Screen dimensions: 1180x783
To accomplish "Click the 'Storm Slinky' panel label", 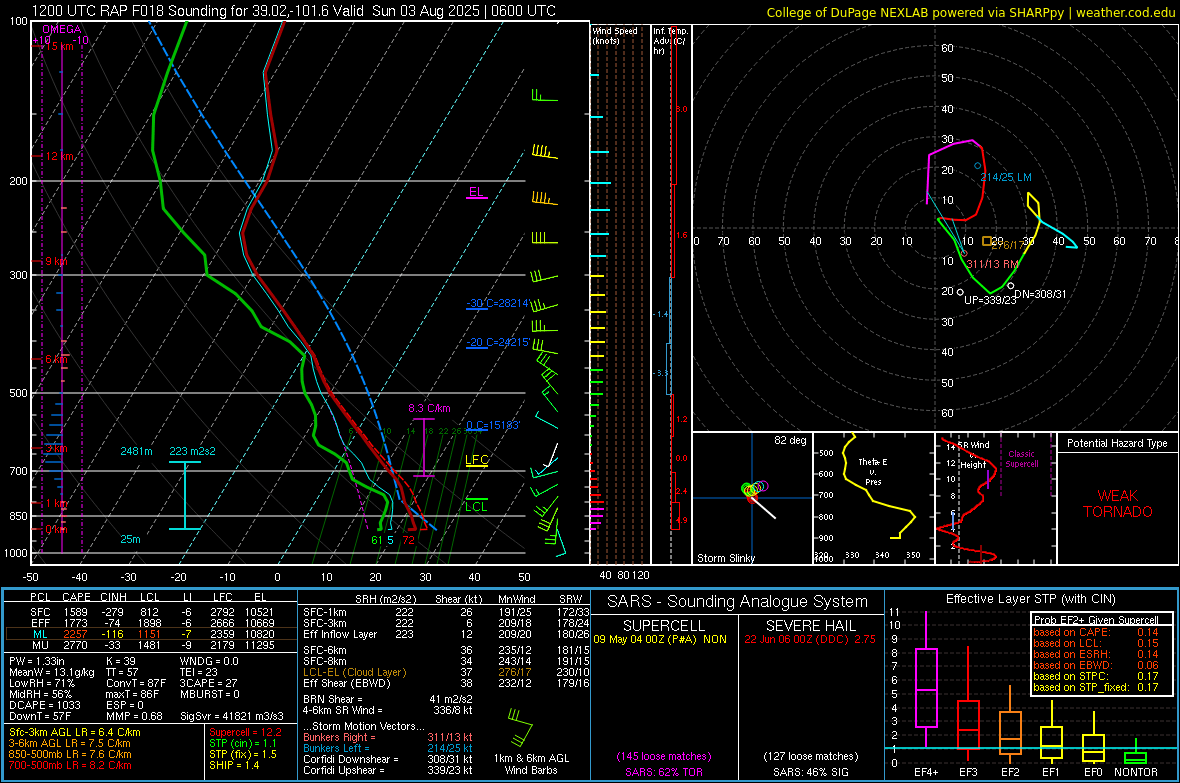I will [x=725, y=558].
